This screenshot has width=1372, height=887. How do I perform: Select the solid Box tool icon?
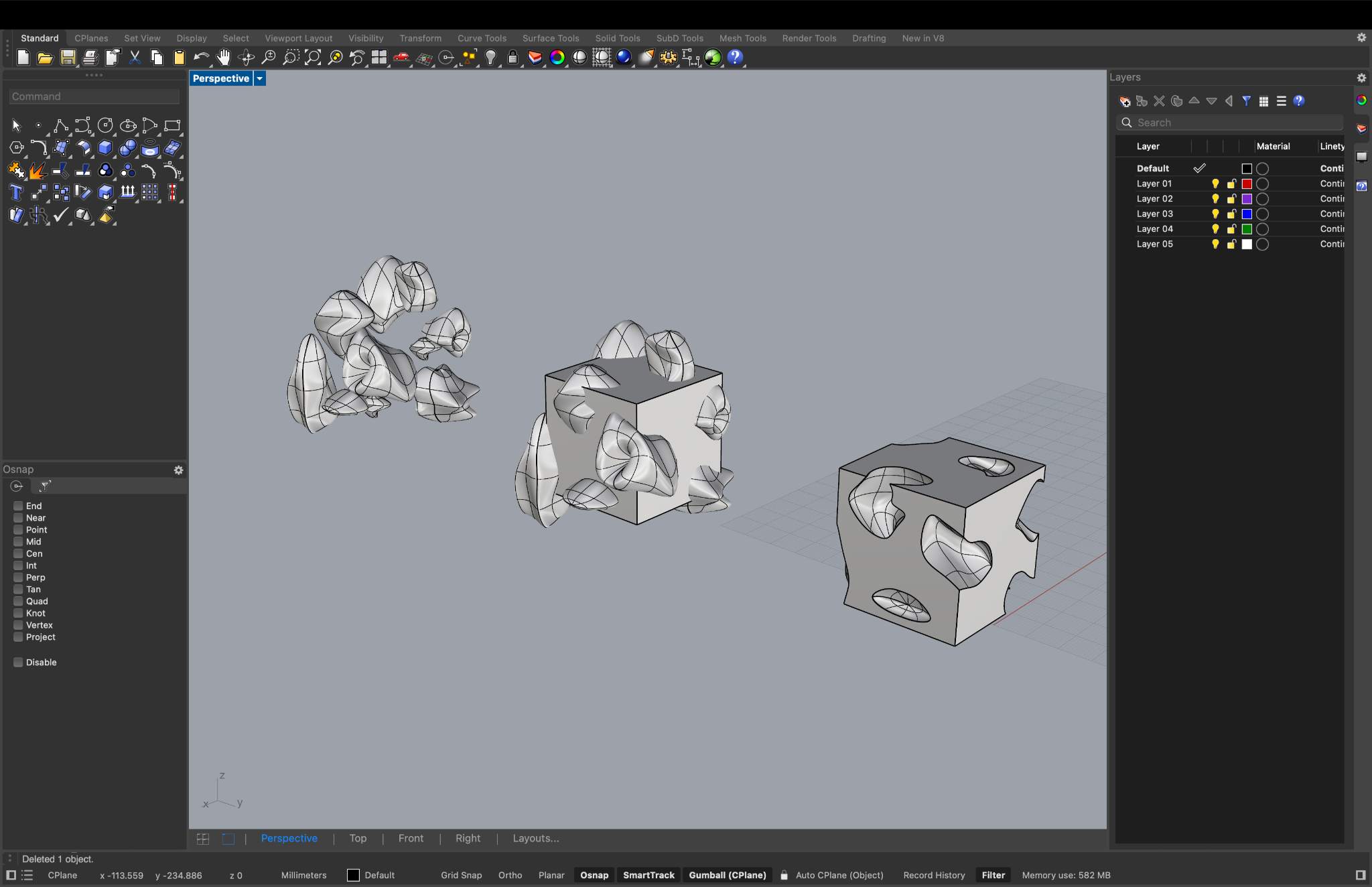(x=105, y=148)
